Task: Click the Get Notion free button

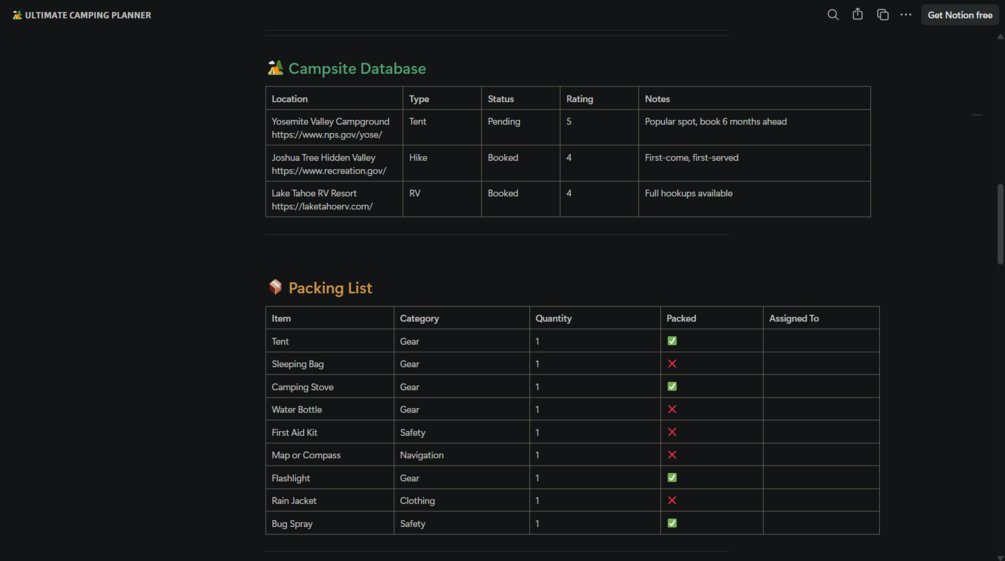Action: click(x=960, y=15)
